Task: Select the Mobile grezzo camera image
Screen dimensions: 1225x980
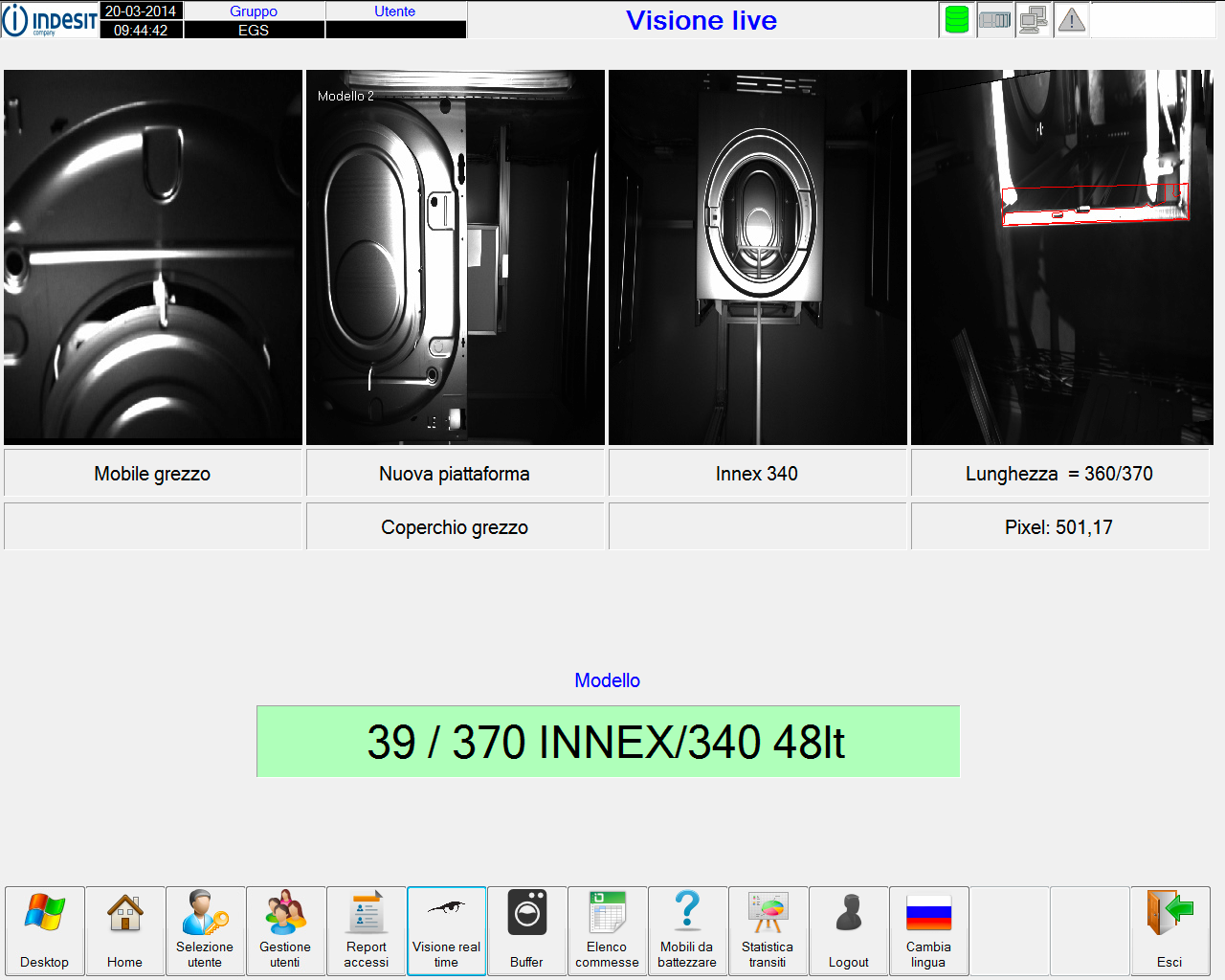Action: coord(153,257)
